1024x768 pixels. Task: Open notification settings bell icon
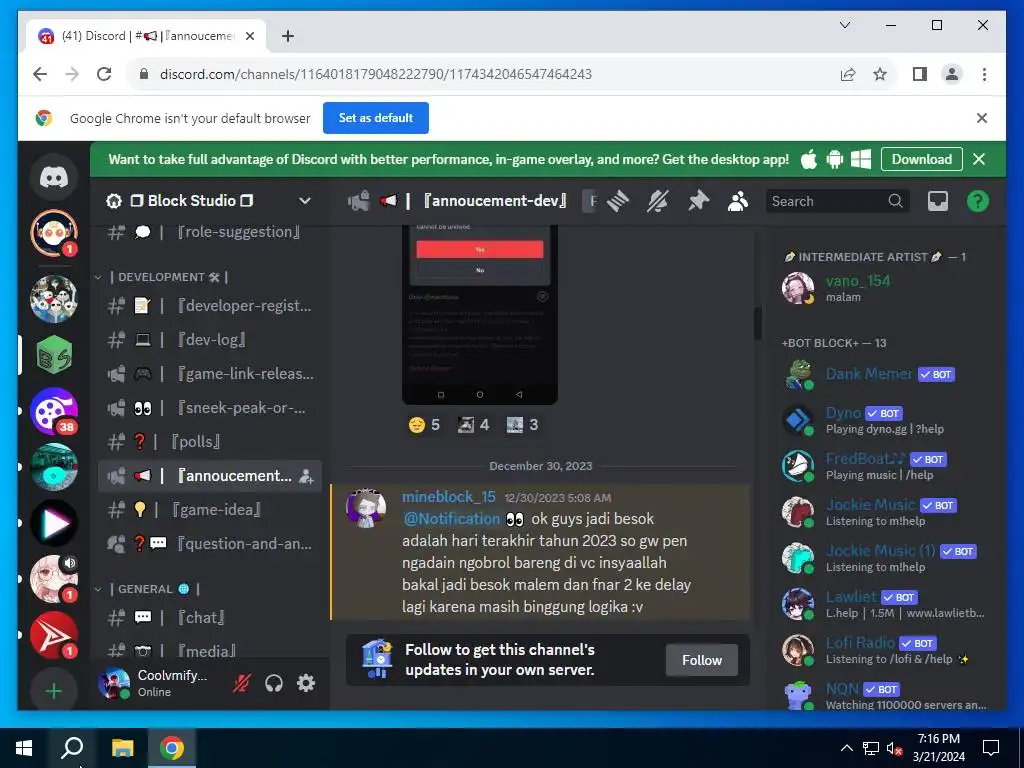pyautogui.click(x=658, y=201)
